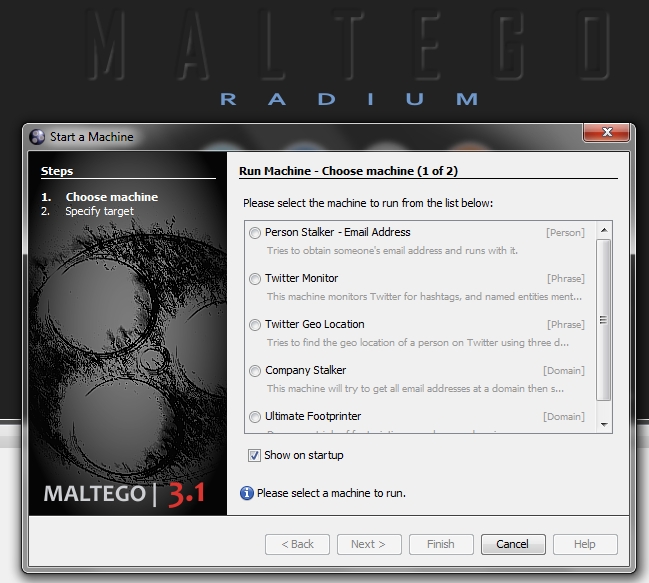The width and height of the screenshot is (649, 583).
Task: Open Help for the wizard
Action: click(585, 544)
